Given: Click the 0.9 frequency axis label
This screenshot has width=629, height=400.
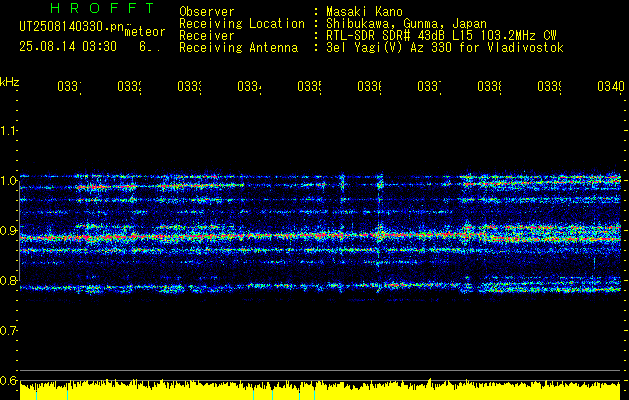Looking at the screenshot, I should click(x=8, y=230).
